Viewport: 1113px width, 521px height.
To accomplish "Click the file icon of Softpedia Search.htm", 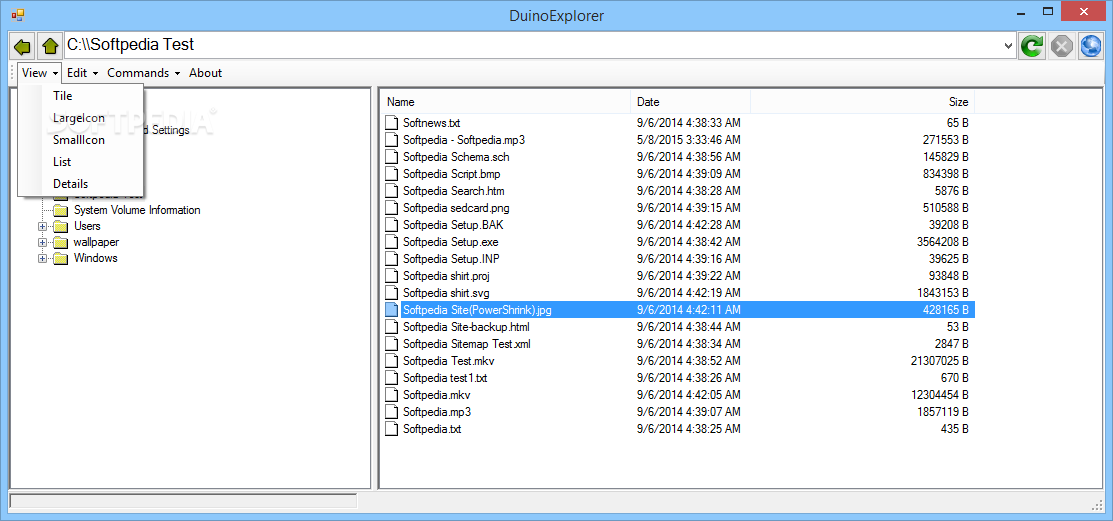I will (392, 191).
